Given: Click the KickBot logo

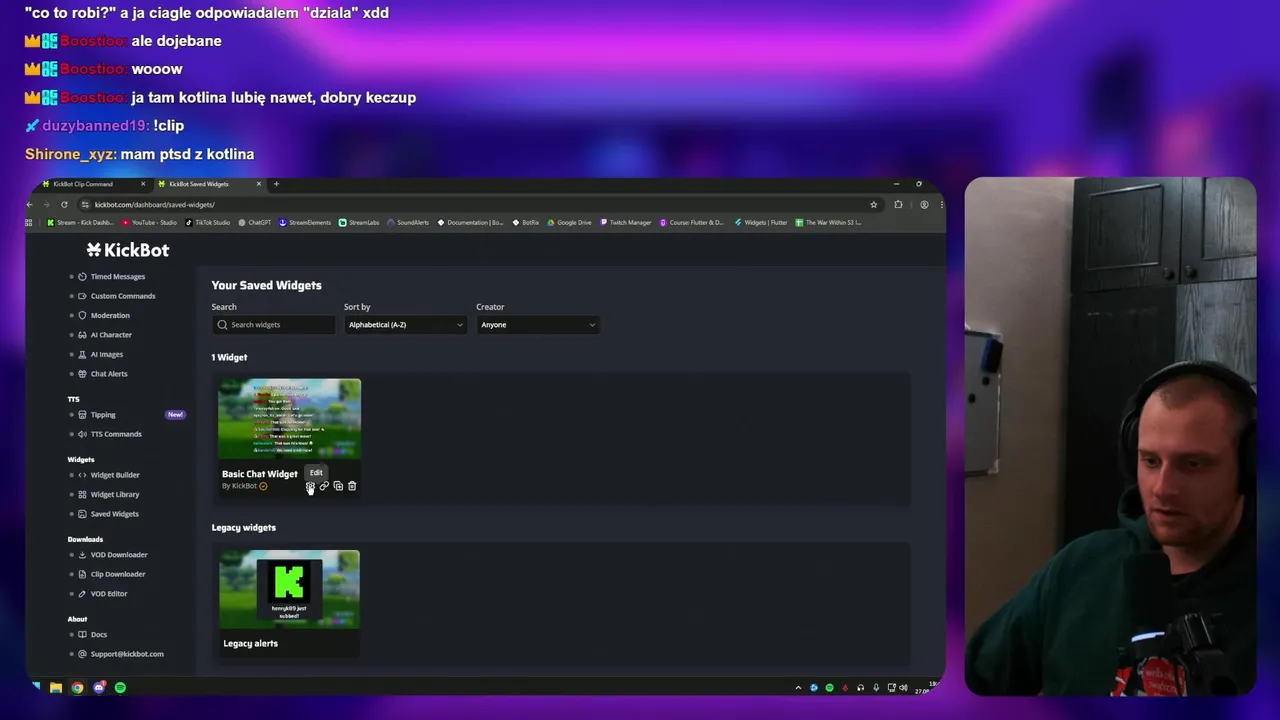Looking at the screenshot, I should coord(127,250).
